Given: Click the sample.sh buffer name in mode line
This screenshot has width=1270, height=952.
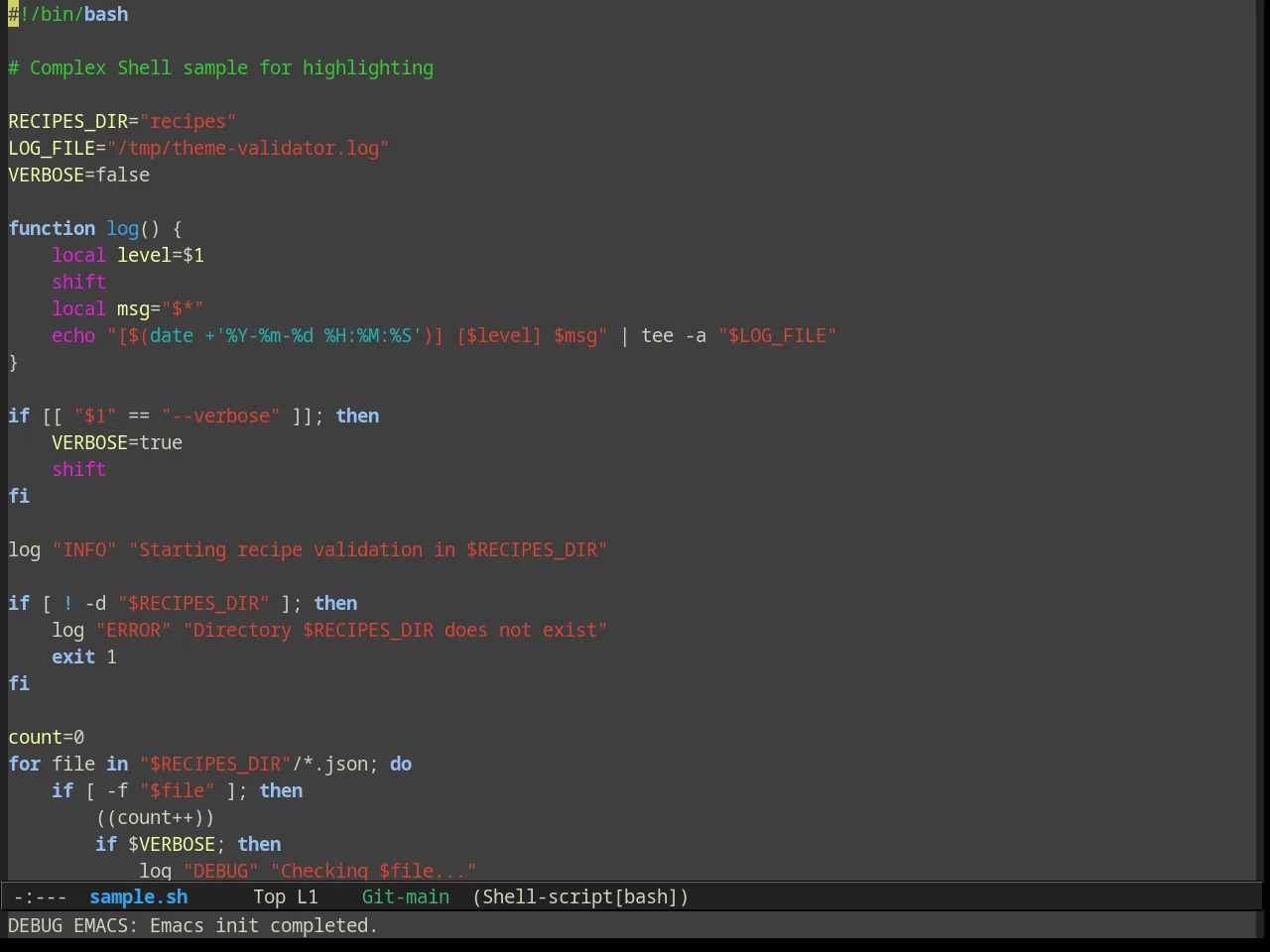Looking at the screenshot, I should [x=138, y=896].
